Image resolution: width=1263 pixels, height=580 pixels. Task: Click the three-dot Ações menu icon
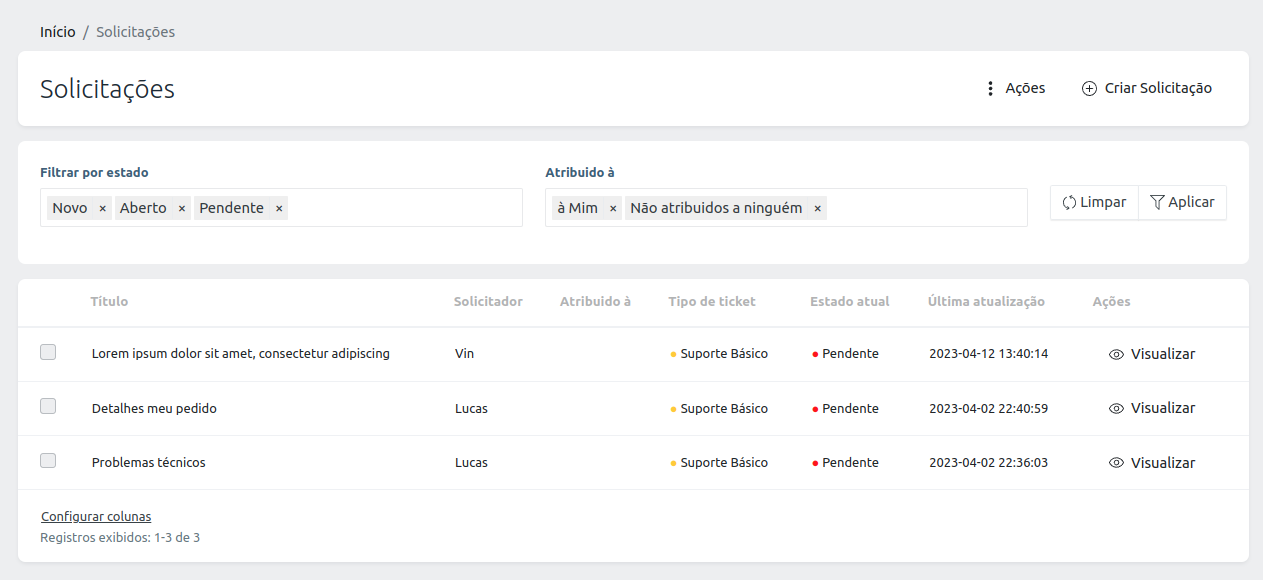(990, 88)
